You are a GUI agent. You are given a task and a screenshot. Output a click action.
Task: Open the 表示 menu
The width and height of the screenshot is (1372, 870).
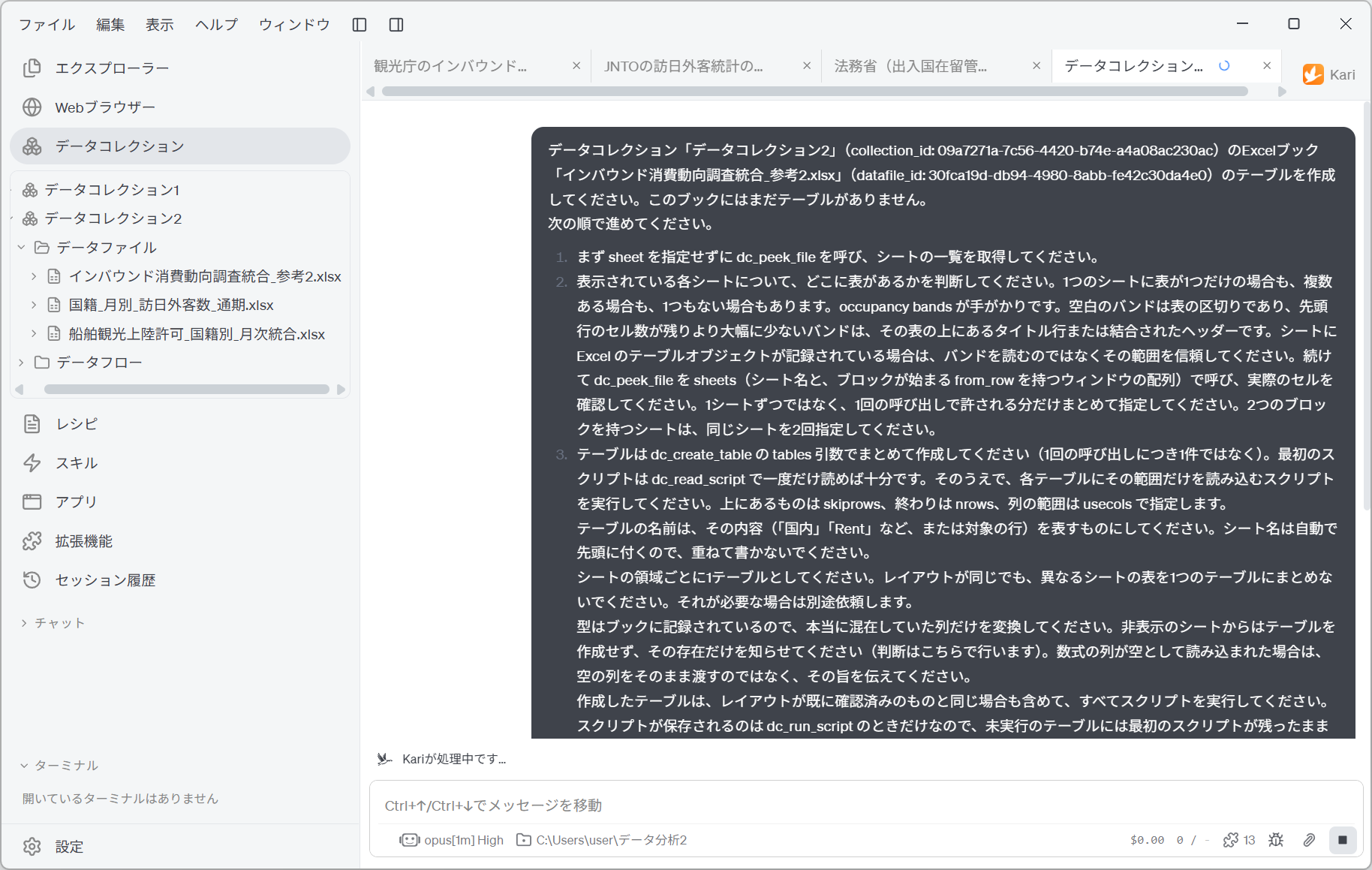click(x=160, y=25)
